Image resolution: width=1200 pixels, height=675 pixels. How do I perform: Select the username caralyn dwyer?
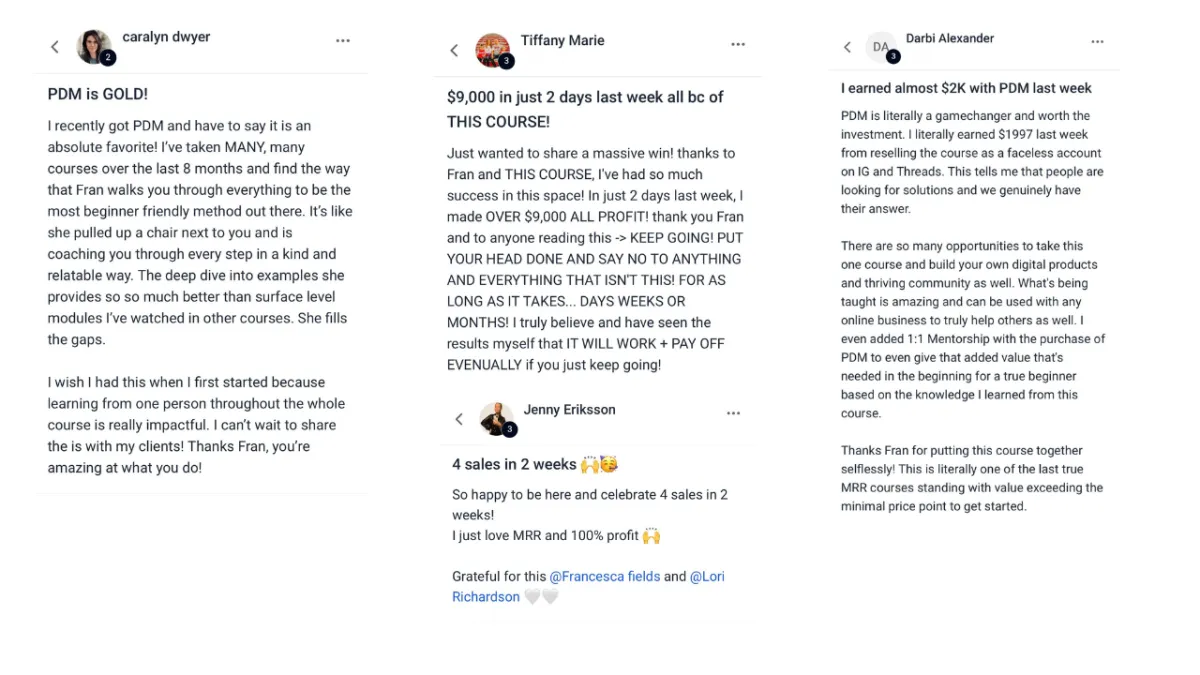166,37
